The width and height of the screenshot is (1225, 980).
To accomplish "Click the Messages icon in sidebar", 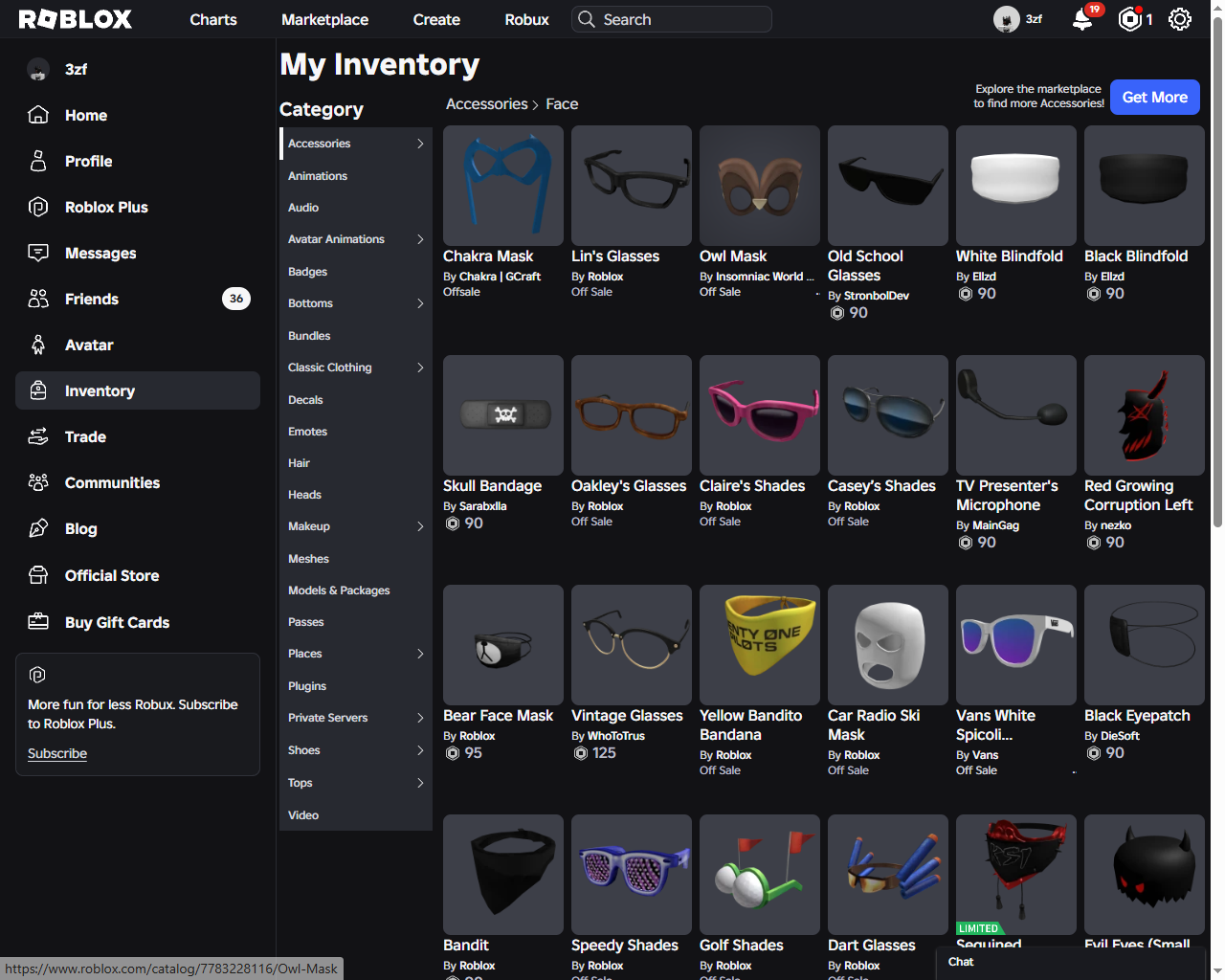I will pyautogui.click(x=38, y=253).
